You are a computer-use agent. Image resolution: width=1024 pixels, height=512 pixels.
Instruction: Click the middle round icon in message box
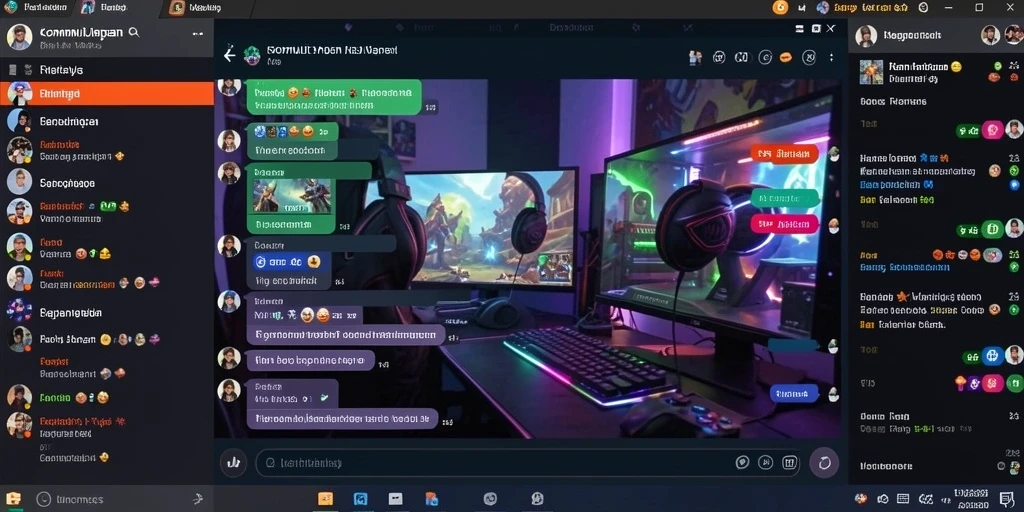click(x=765, y=463)
